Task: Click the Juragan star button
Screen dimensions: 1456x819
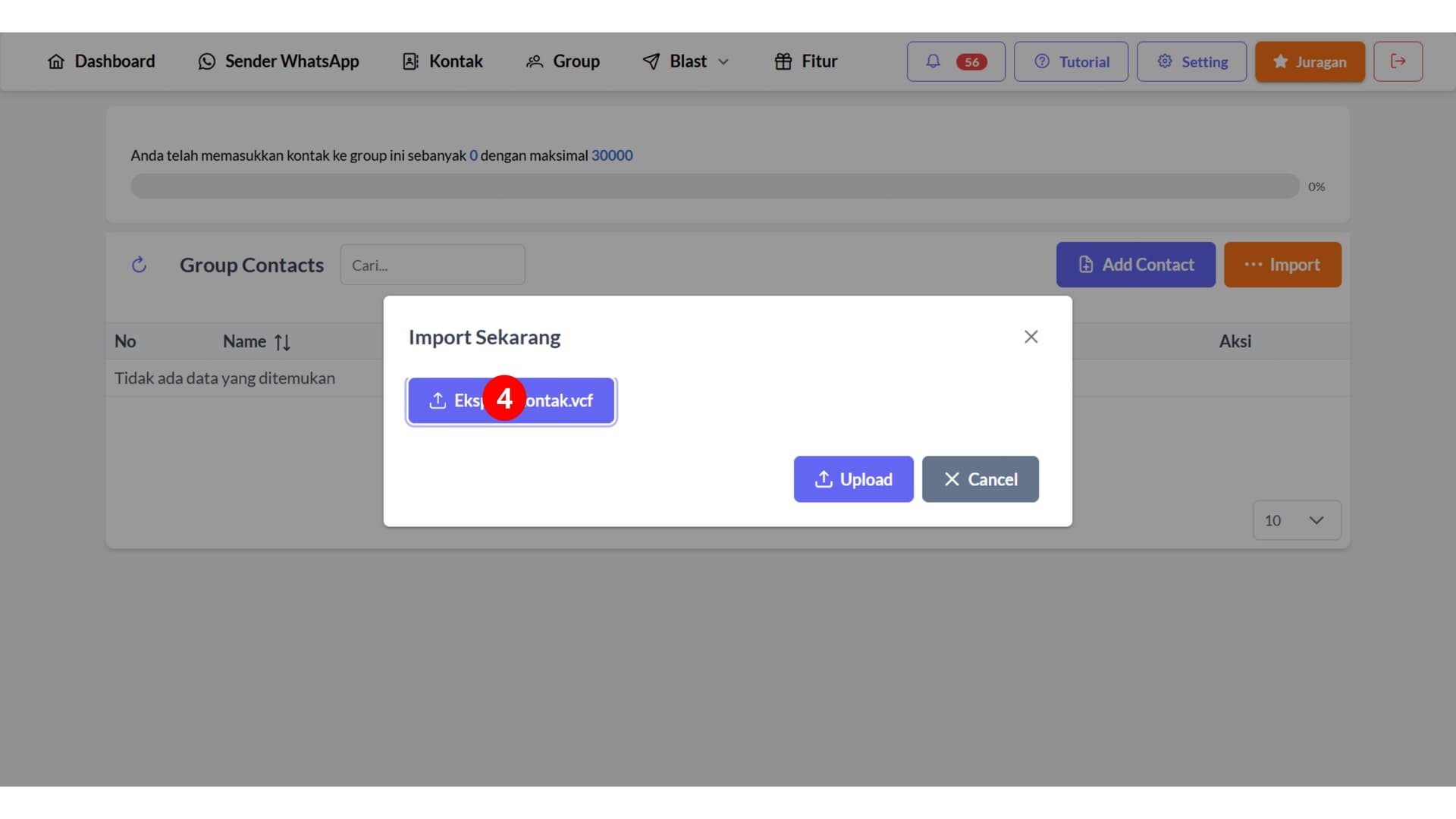Action: (x=1310, y=61)
